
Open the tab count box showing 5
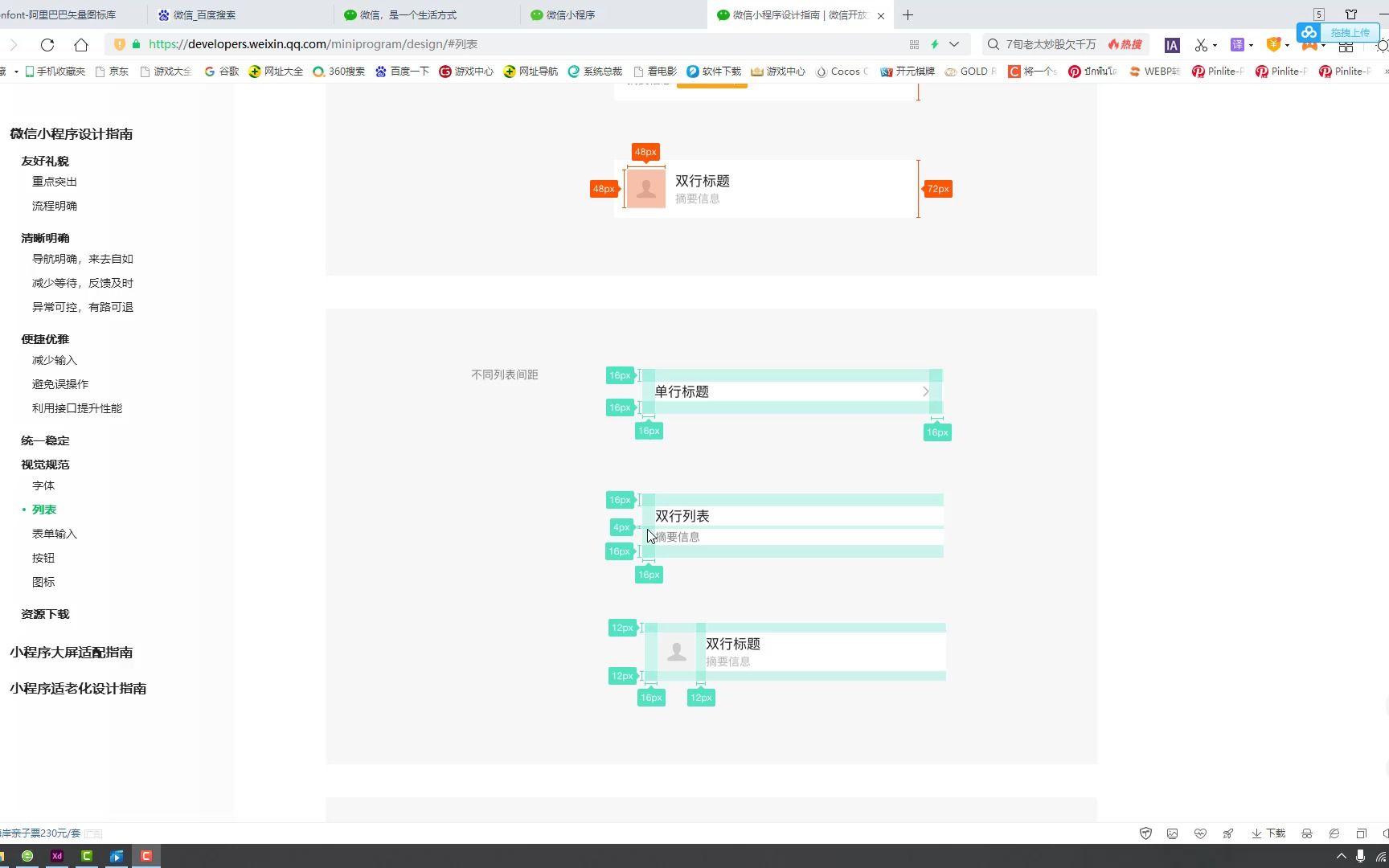[1319, 14]
